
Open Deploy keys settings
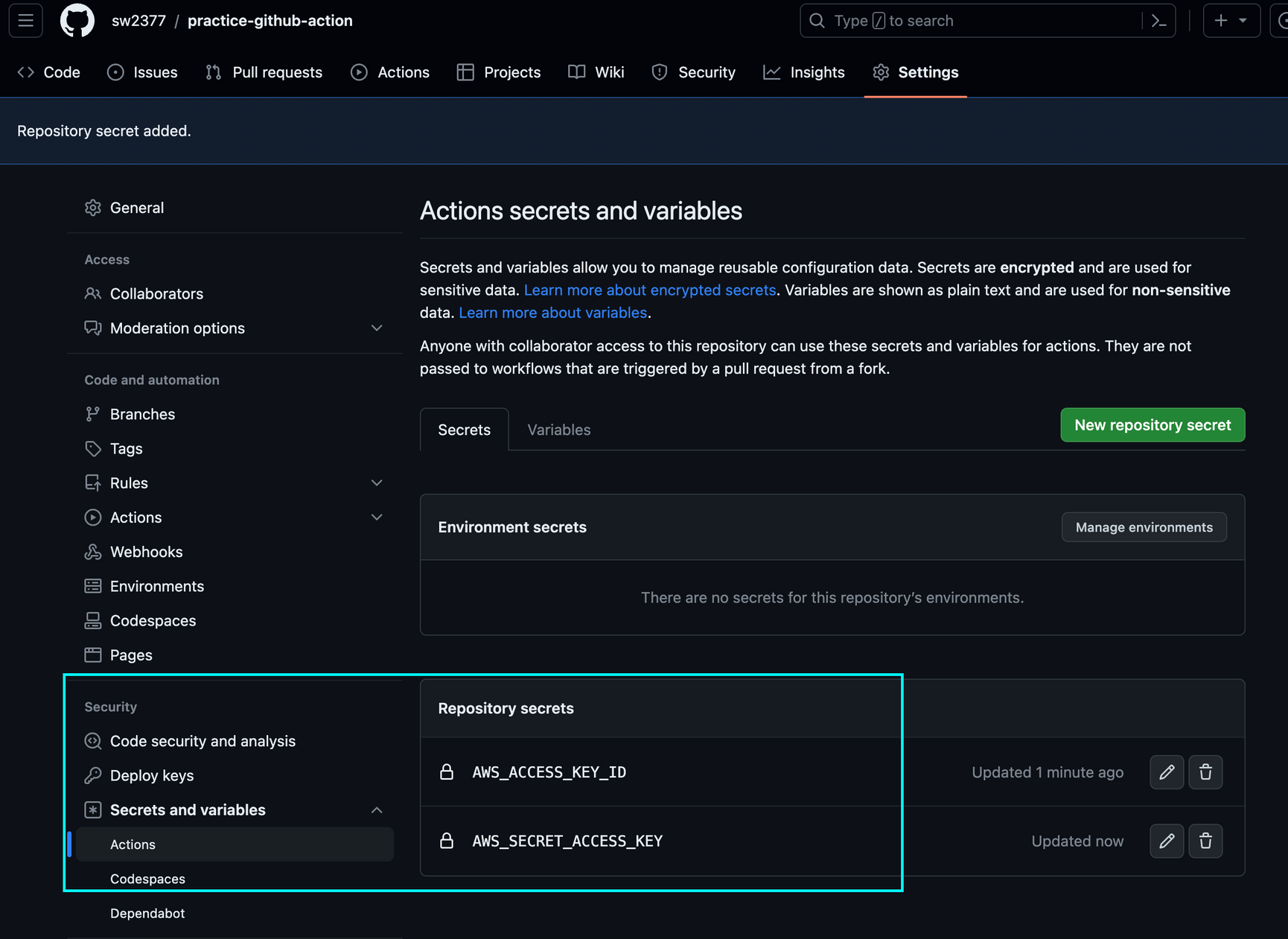coord(151,774)
